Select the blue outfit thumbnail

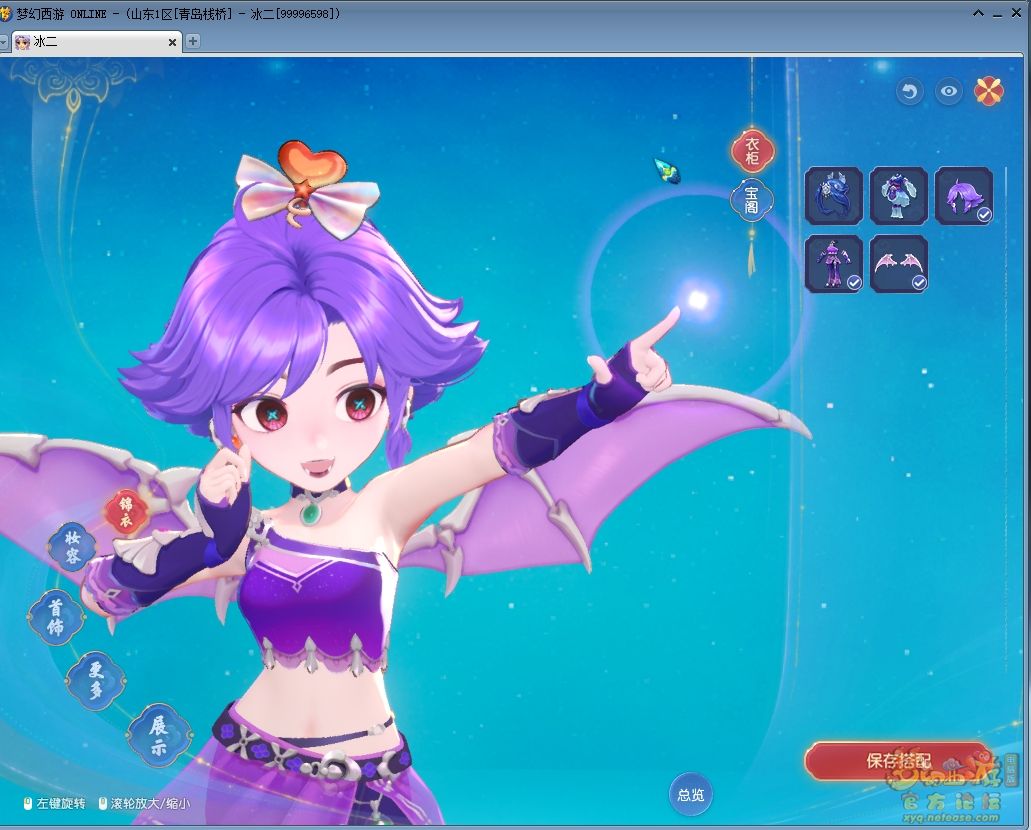pos(899,195)
